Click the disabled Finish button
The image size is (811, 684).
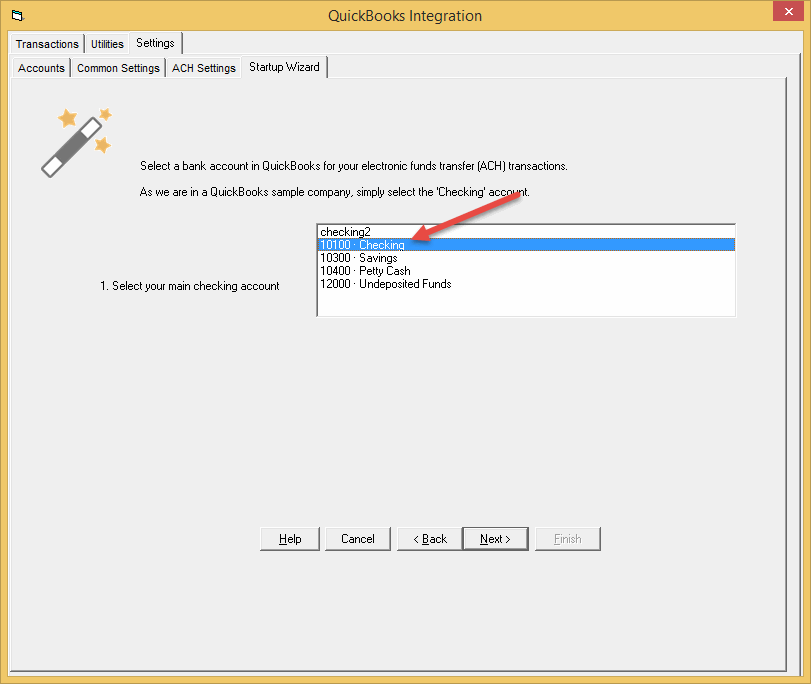tap(567, 538)
